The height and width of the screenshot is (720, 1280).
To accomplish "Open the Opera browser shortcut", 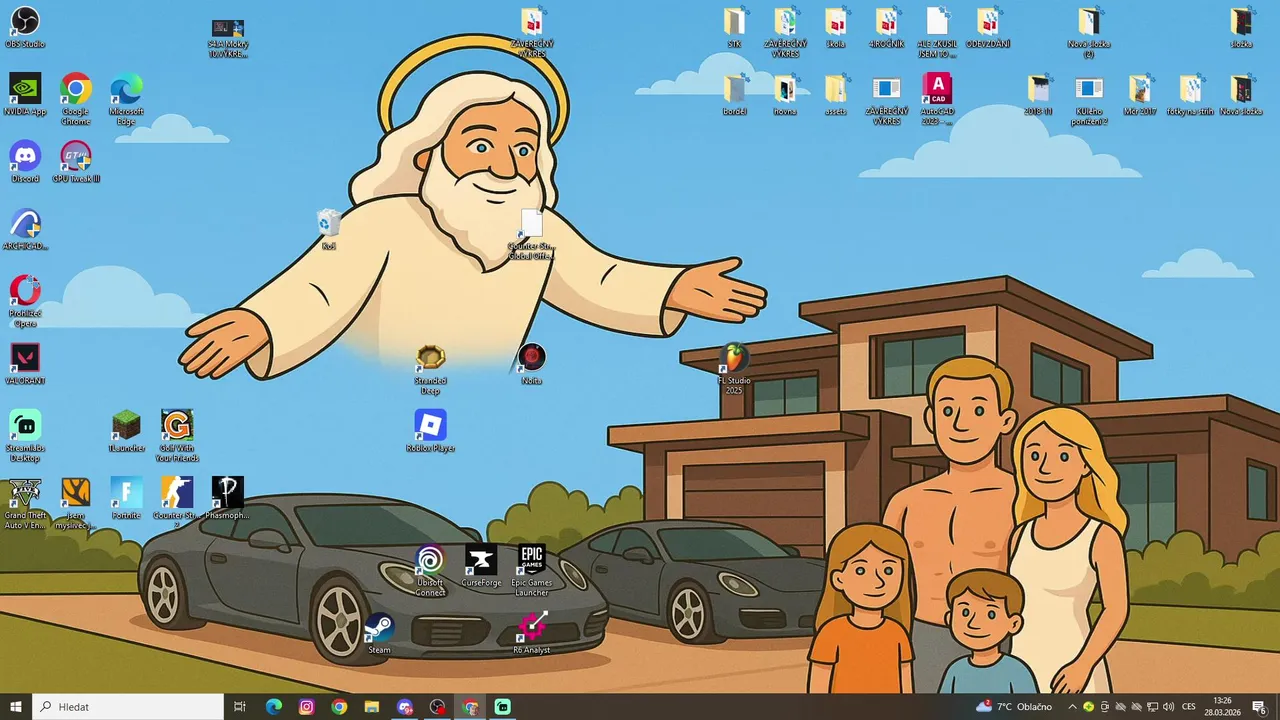I will tap(25, 300).
